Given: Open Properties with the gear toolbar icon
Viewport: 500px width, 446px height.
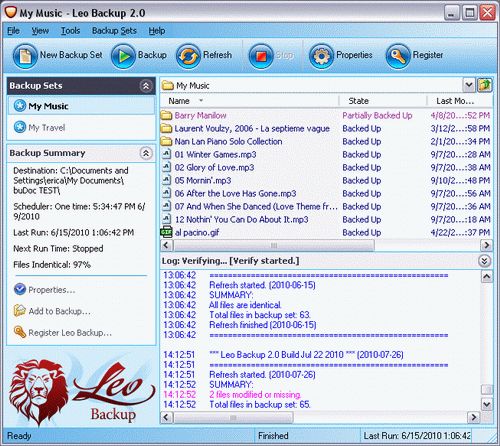Looking at the screenshot, I should tap(321, 56).
